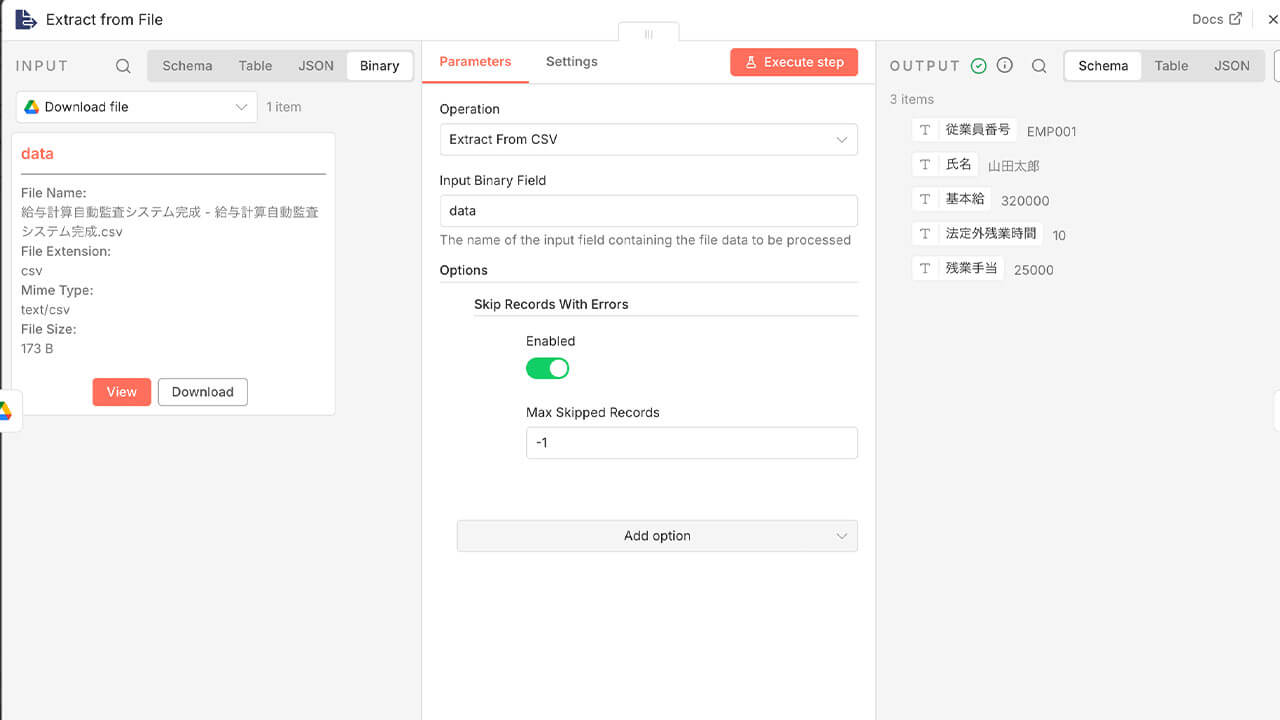Click the input panel search icon
Image resolution: width=1280 pixels, height=720 pixels.
[123, 66]
